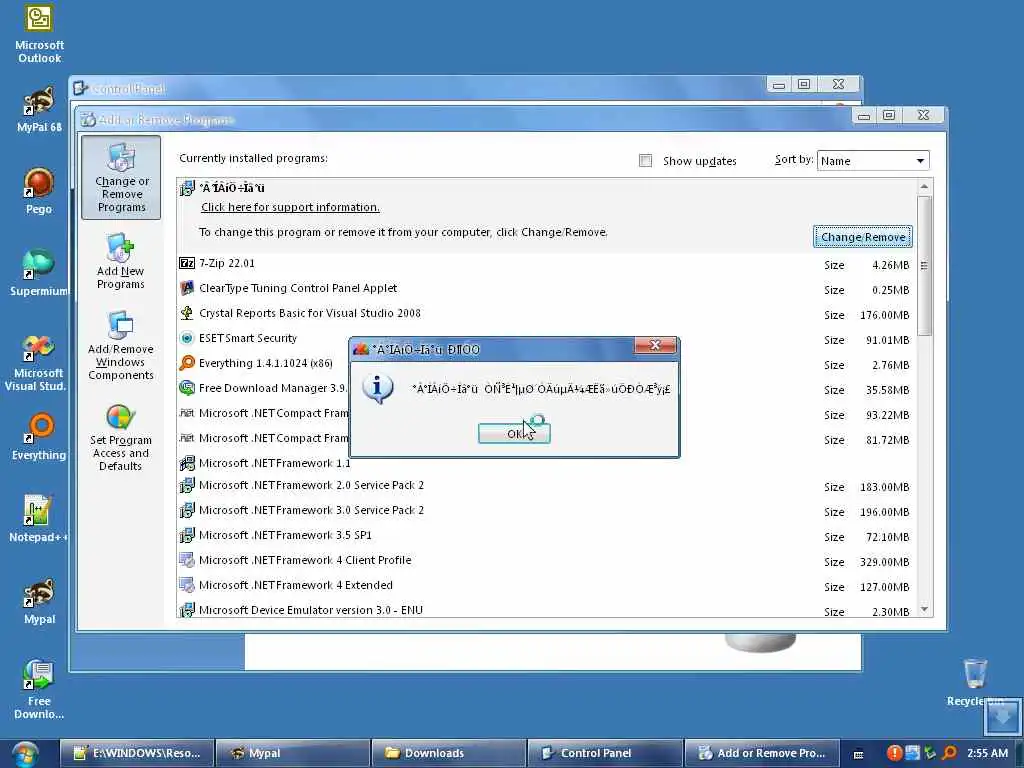Click the program list scroll down arrow
This screenshot has width=1024, height=768.
click(x=924, y=609)
